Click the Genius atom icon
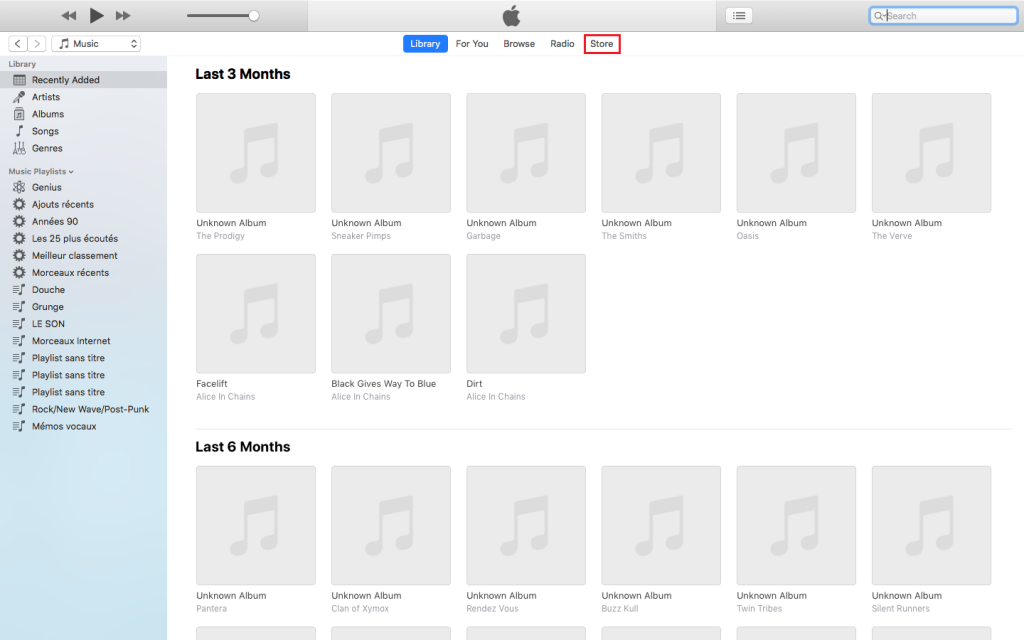Image resolution: width=1024 pixels, height=640 pixels. [19, 187]
